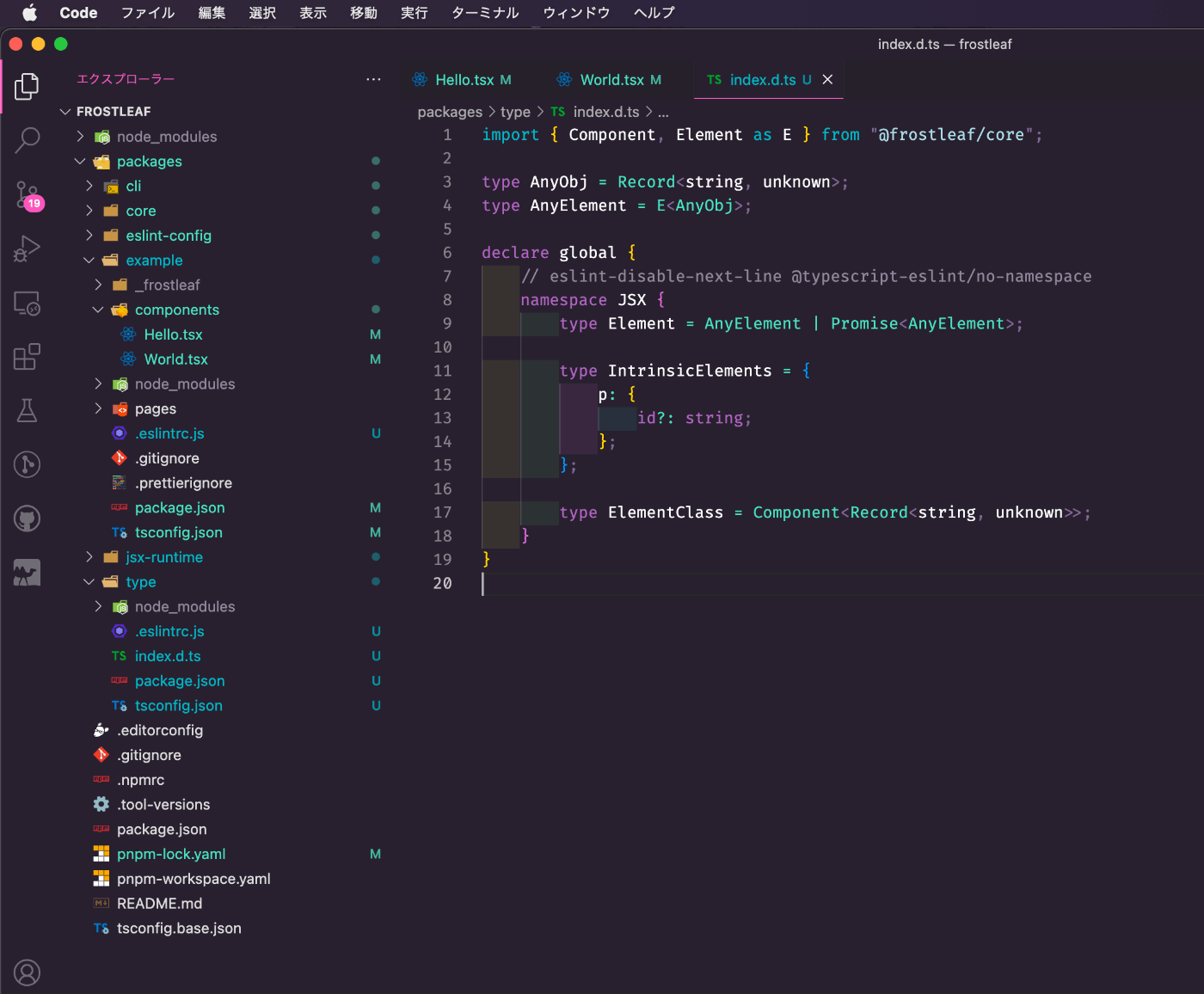The height and width of the screenshot is (994, 1204).
Task: Click root .gitignore git icon
Action: pyautogui.click(x=101, y=755)
